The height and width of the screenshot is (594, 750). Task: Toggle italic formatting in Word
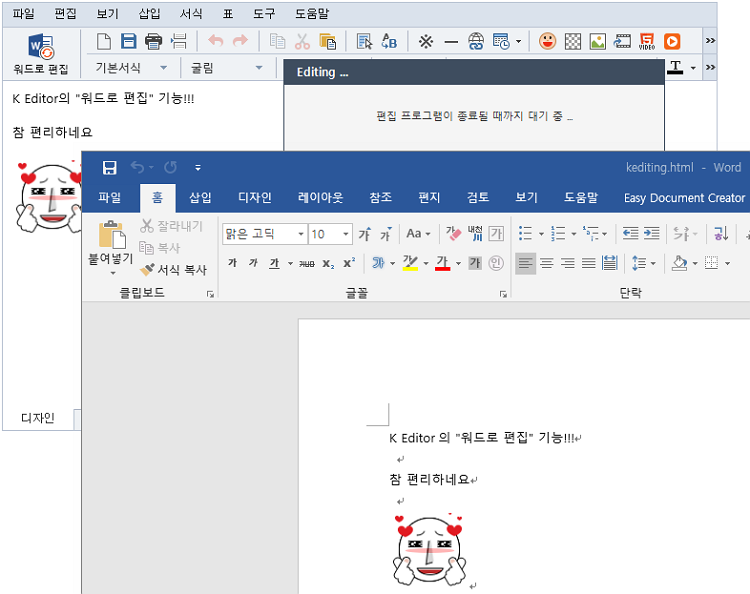pos(254,263)
